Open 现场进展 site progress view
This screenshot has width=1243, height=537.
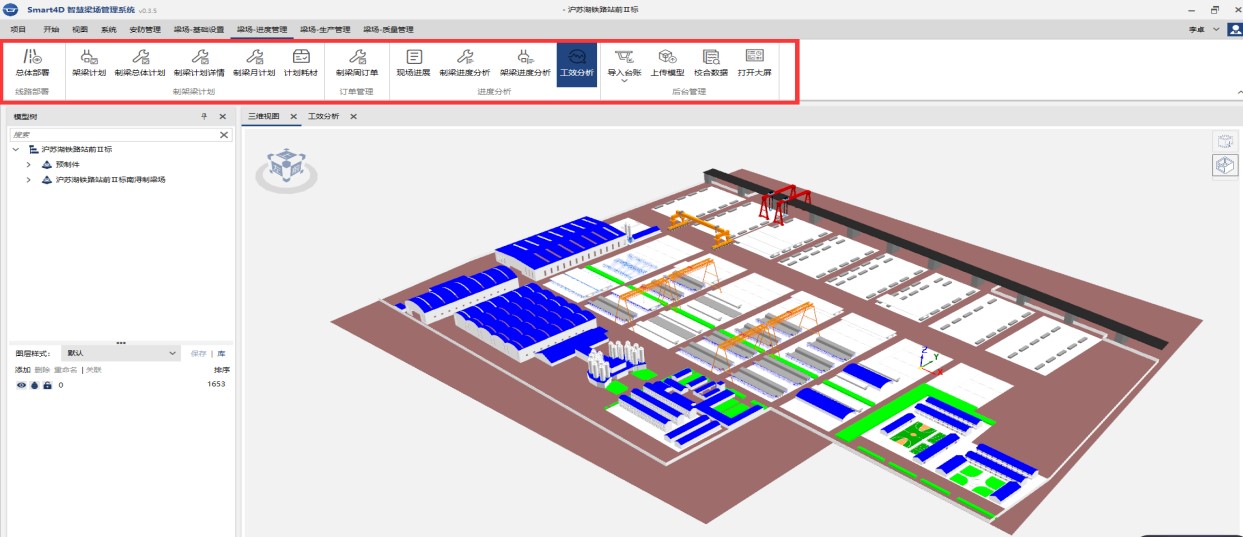[413, 63]
